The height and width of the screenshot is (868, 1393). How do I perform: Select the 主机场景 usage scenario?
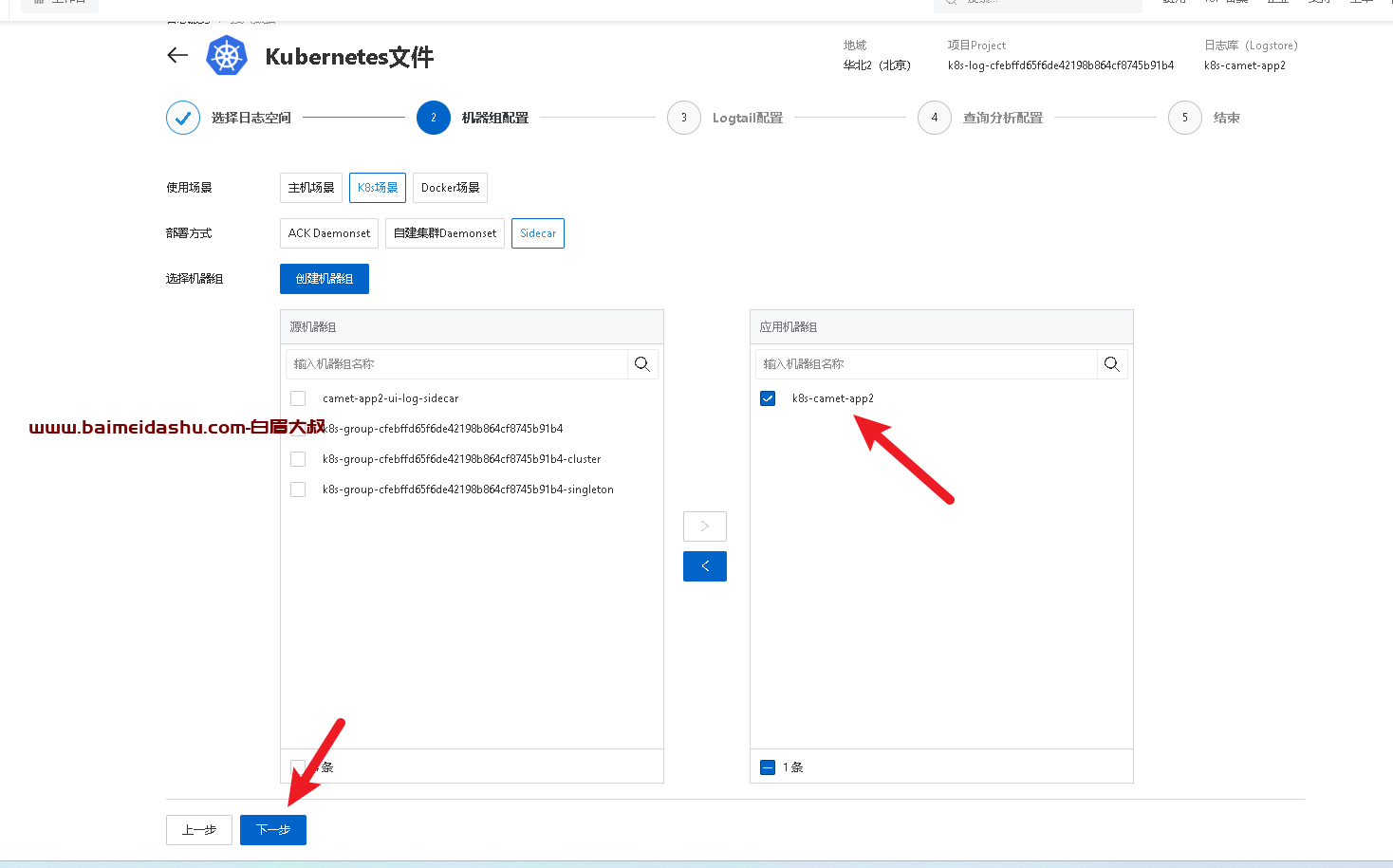click(x=311, y=188)
